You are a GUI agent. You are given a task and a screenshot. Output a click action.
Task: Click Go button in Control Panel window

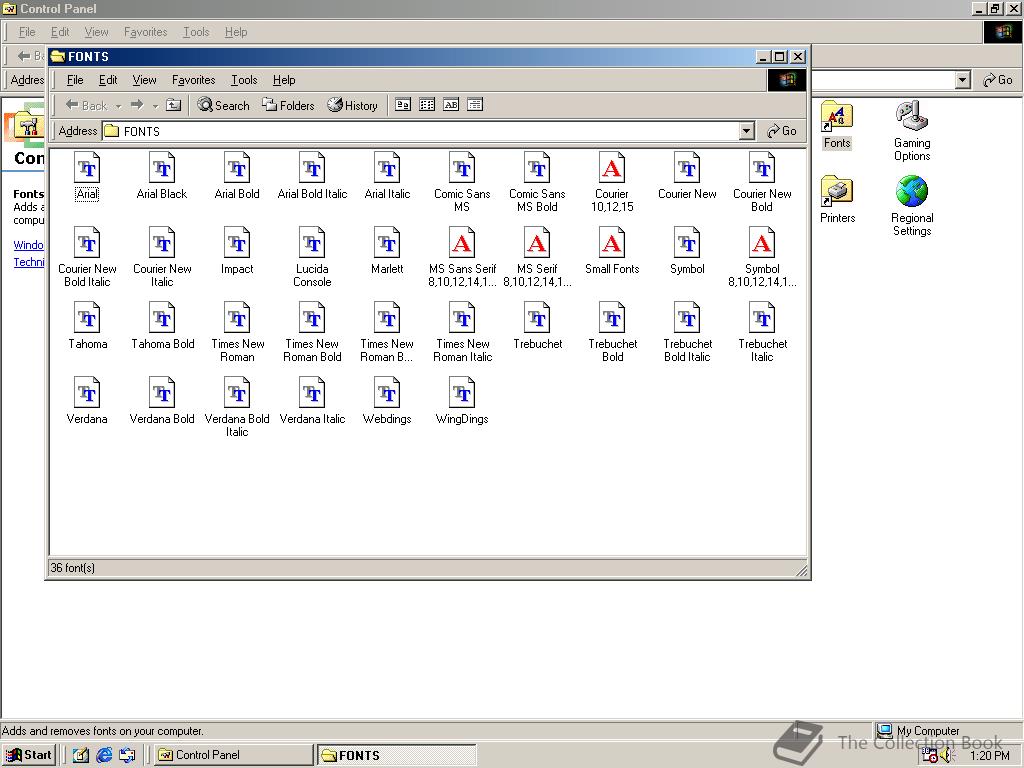click(997, 80)
